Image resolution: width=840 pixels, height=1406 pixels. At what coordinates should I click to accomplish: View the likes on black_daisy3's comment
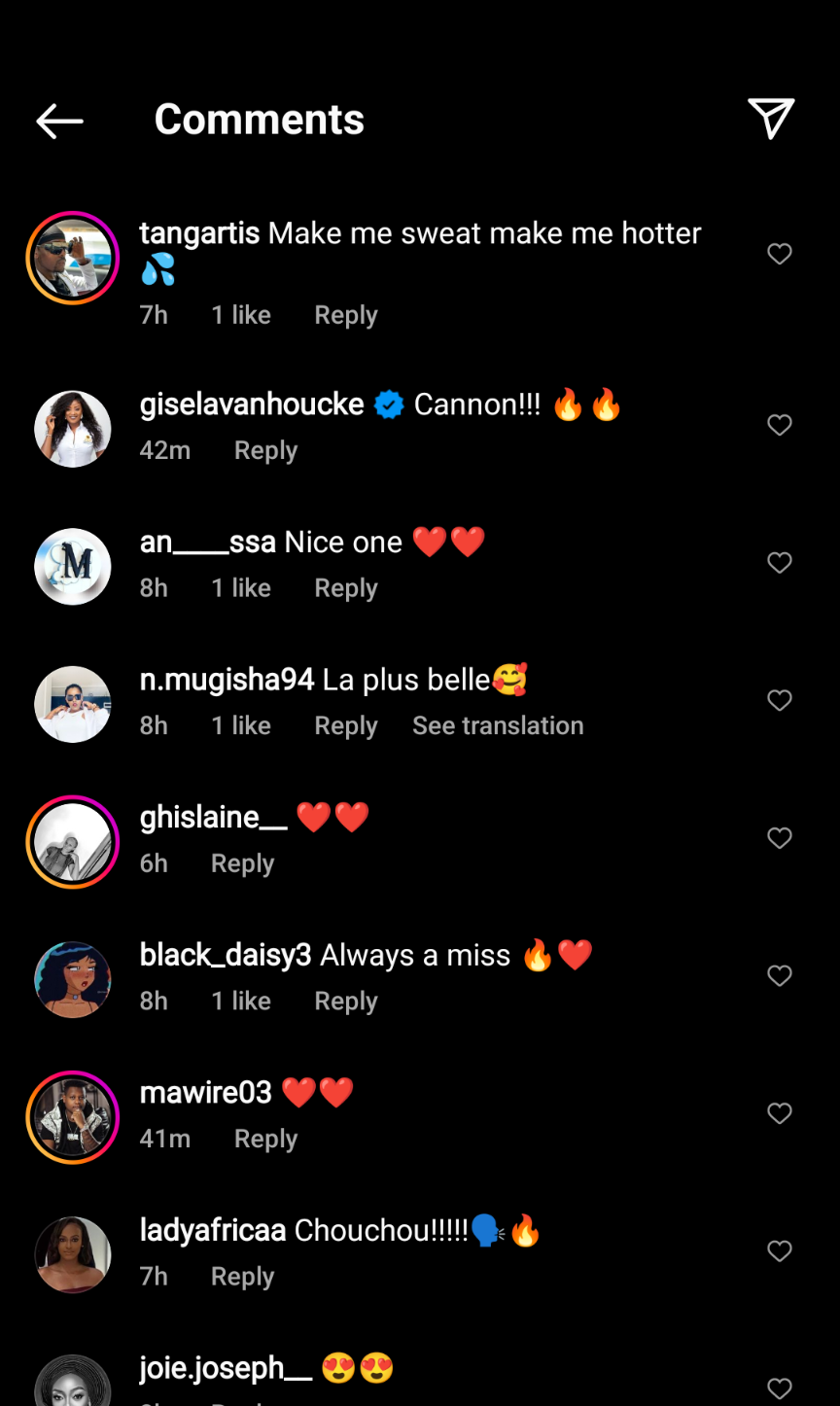241,1001
